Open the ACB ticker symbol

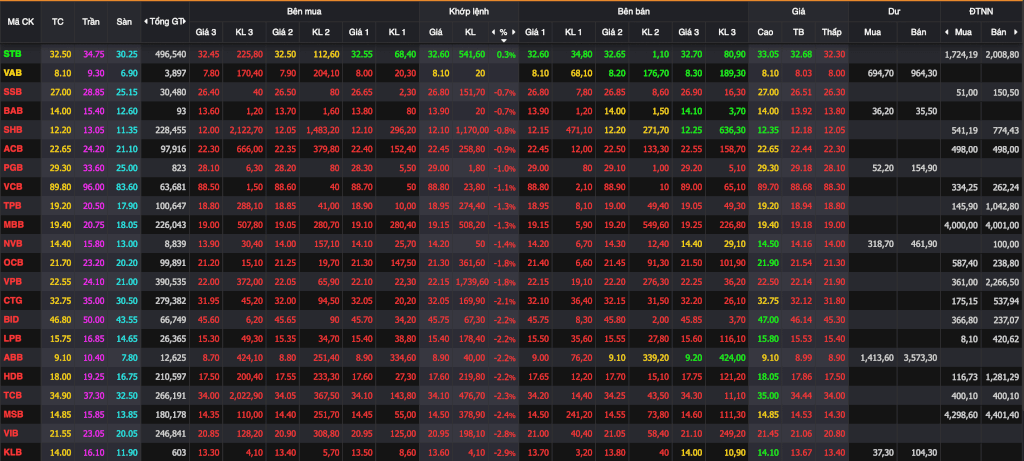point(12,149)
